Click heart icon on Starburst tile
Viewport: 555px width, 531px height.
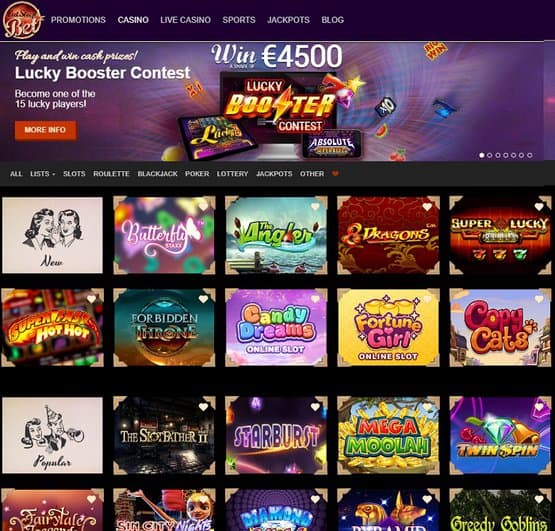click(315, 407)
